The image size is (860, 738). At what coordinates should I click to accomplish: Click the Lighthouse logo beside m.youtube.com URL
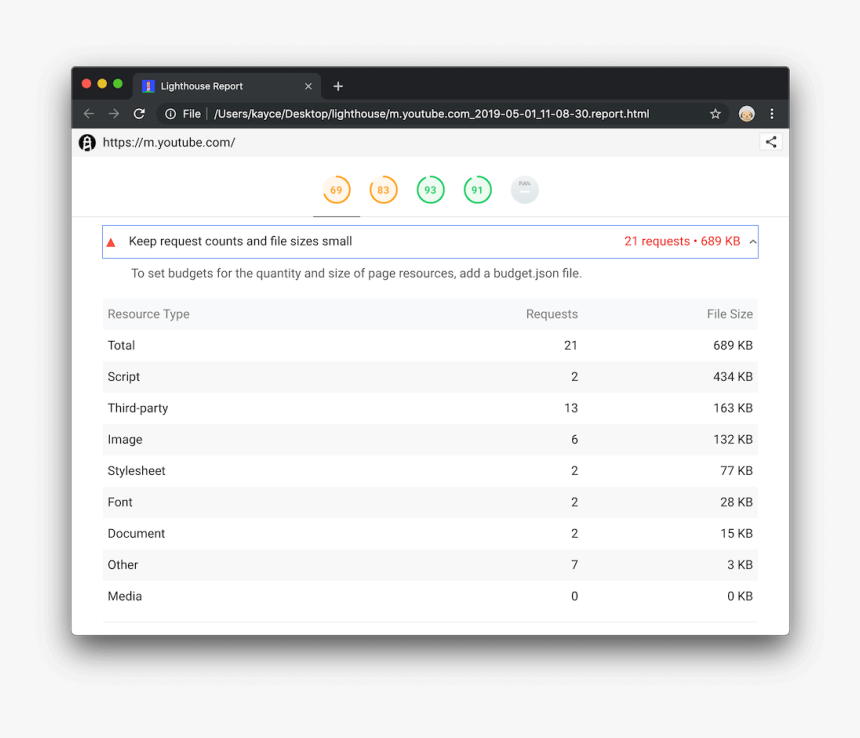(87, 143)
